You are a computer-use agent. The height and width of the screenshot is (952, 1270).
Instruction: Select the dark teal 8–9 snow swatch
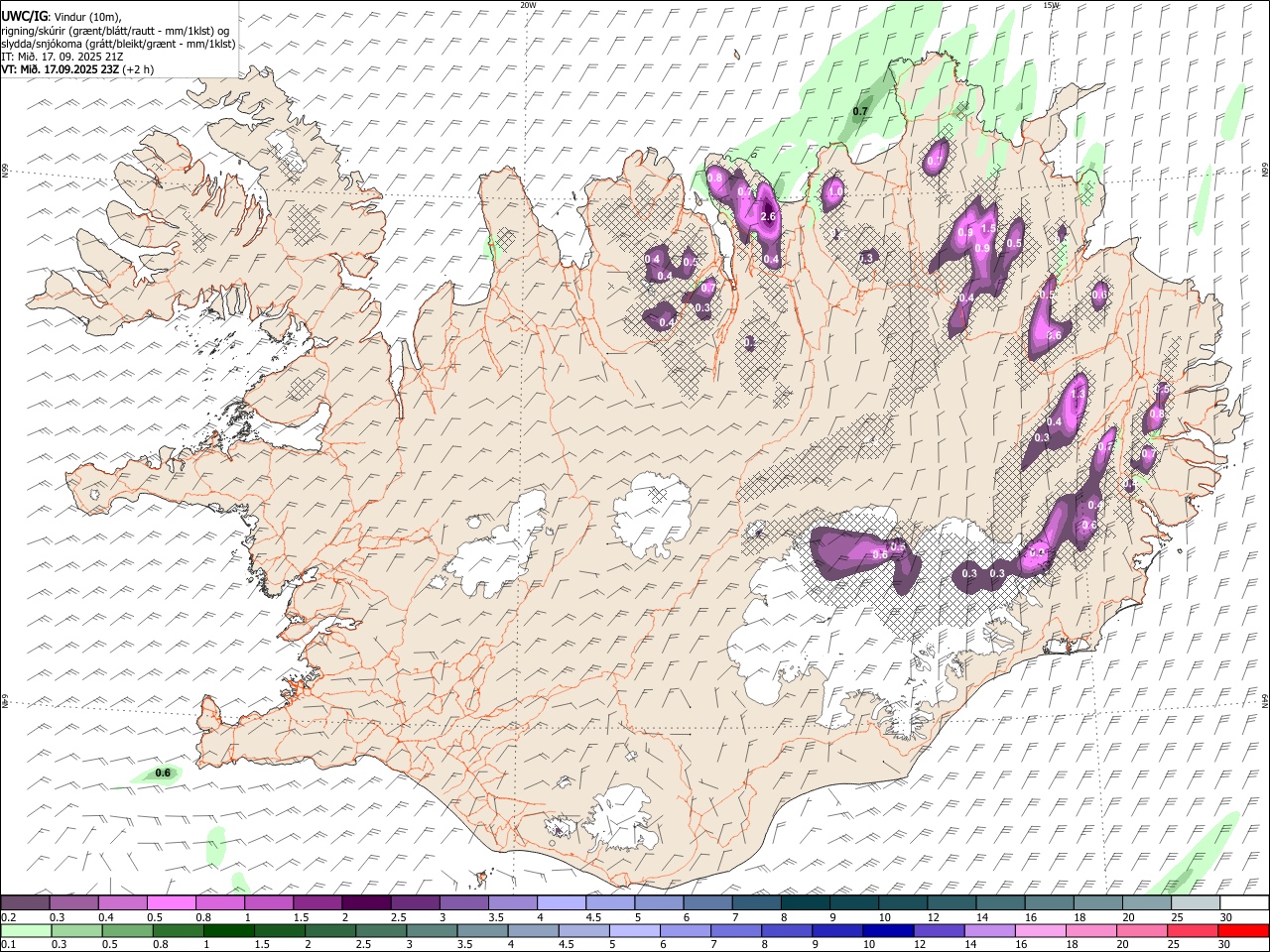806,902
